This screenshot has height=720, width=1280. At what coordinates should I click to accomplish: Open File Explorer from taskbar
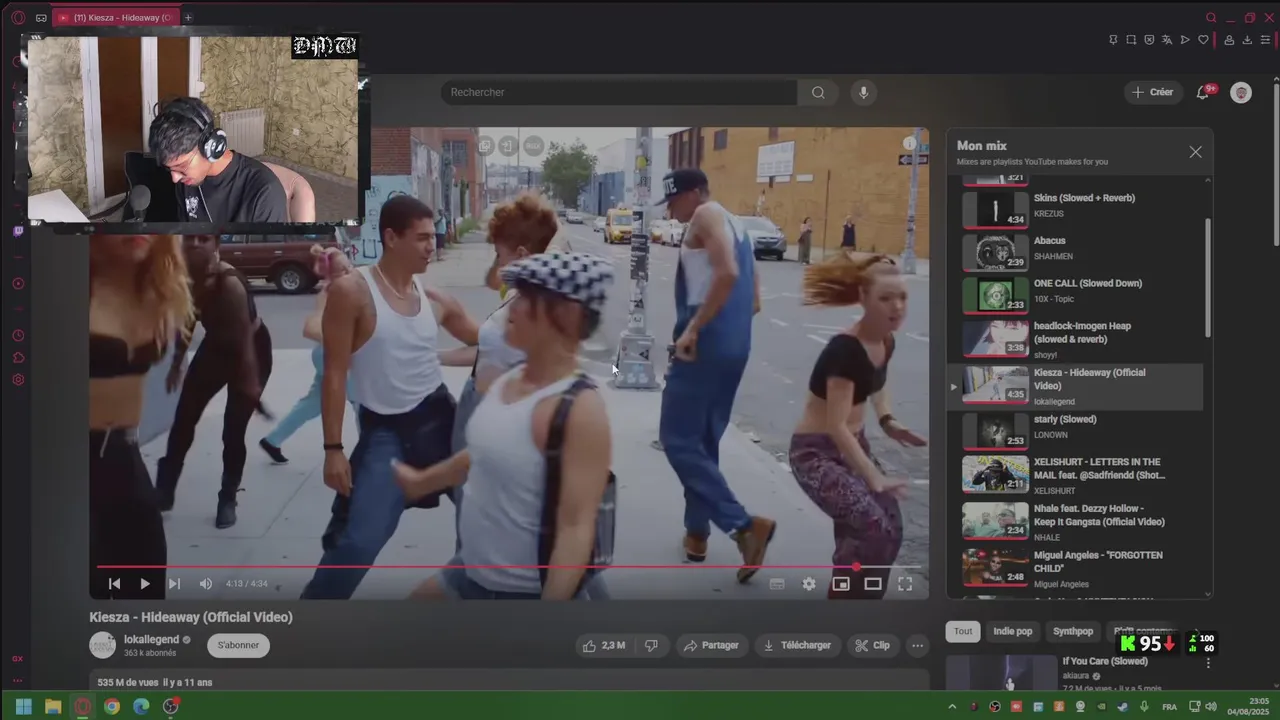pos(53,706)
